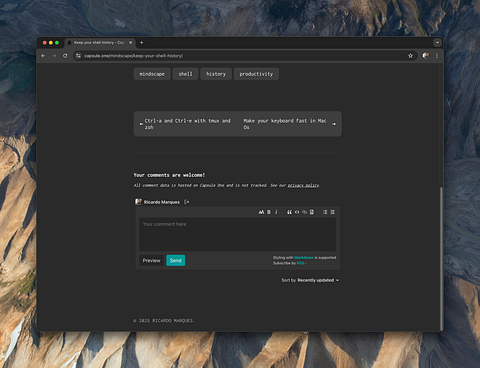480x368 pixels.
Task: Open a new browser tab
Action: pyautogui.click(x=141, y=42)
